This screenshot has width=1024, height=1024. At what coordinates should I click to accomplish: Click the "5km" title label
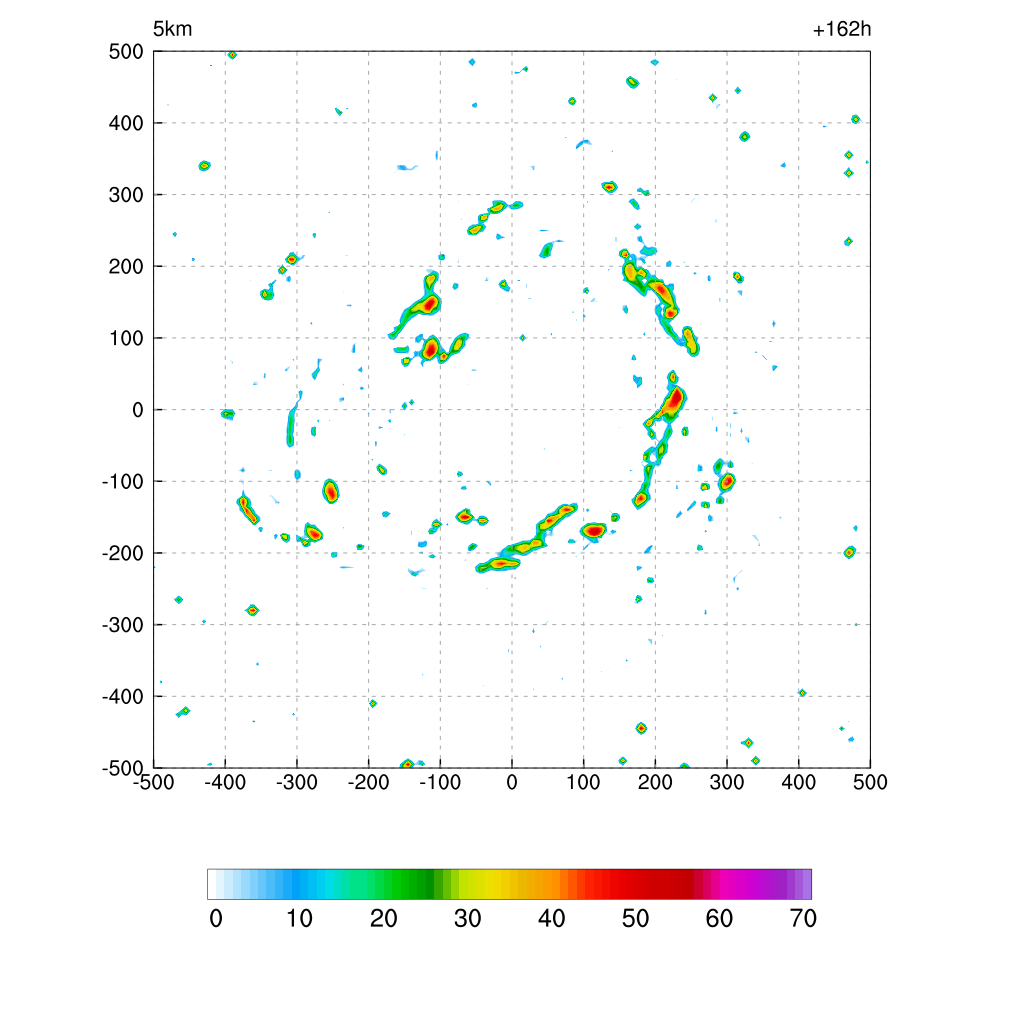coord(172,29)
